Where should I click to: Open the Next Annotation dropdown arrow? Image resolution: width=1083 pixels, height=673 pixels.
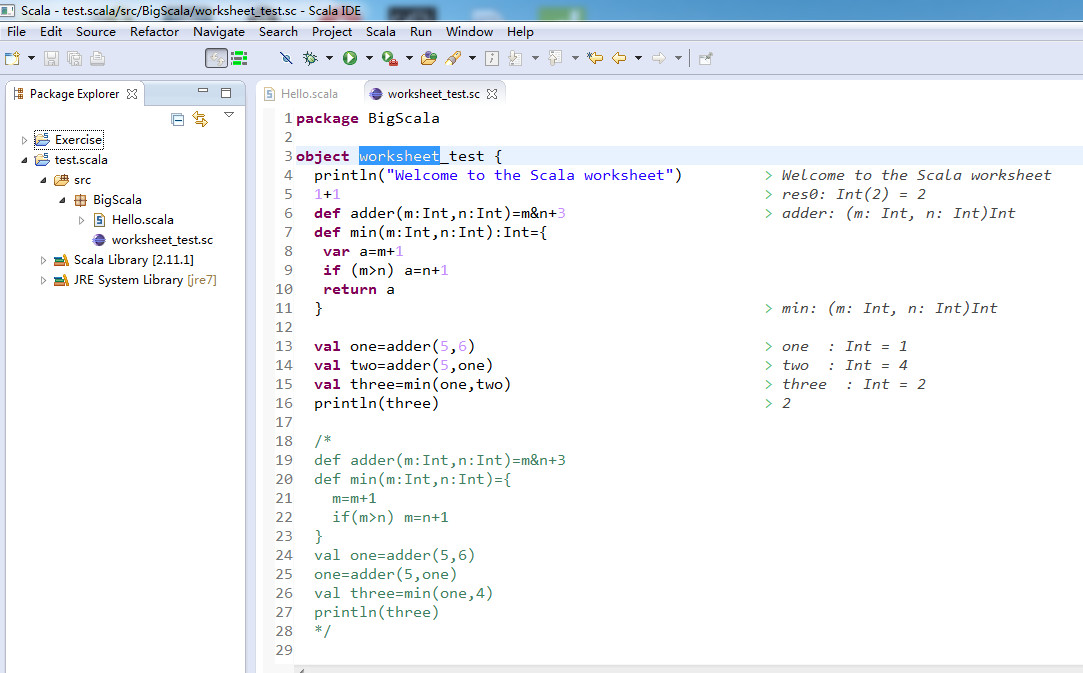535,59
